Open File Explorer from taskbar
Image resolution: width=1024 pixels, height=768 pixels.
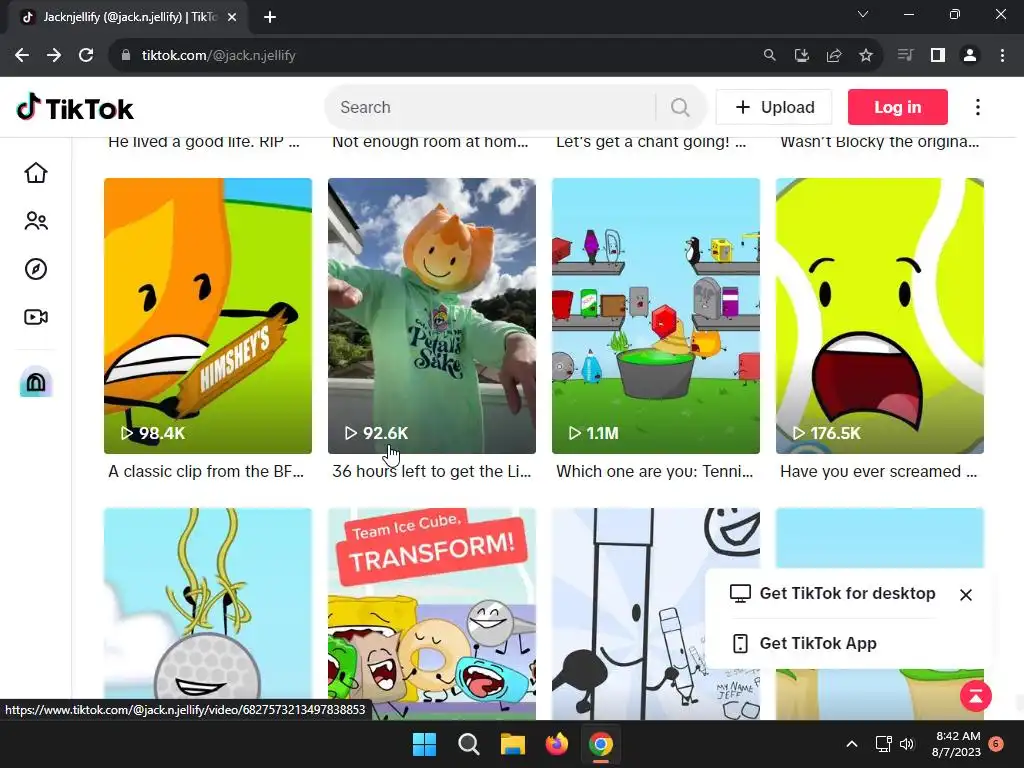513,744
